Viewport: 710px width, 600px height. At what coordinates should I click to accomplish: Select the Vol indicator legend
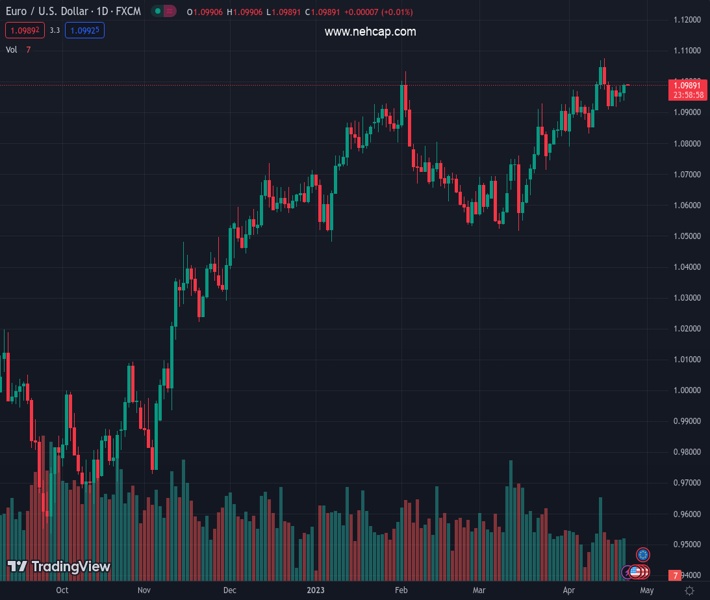11,49
